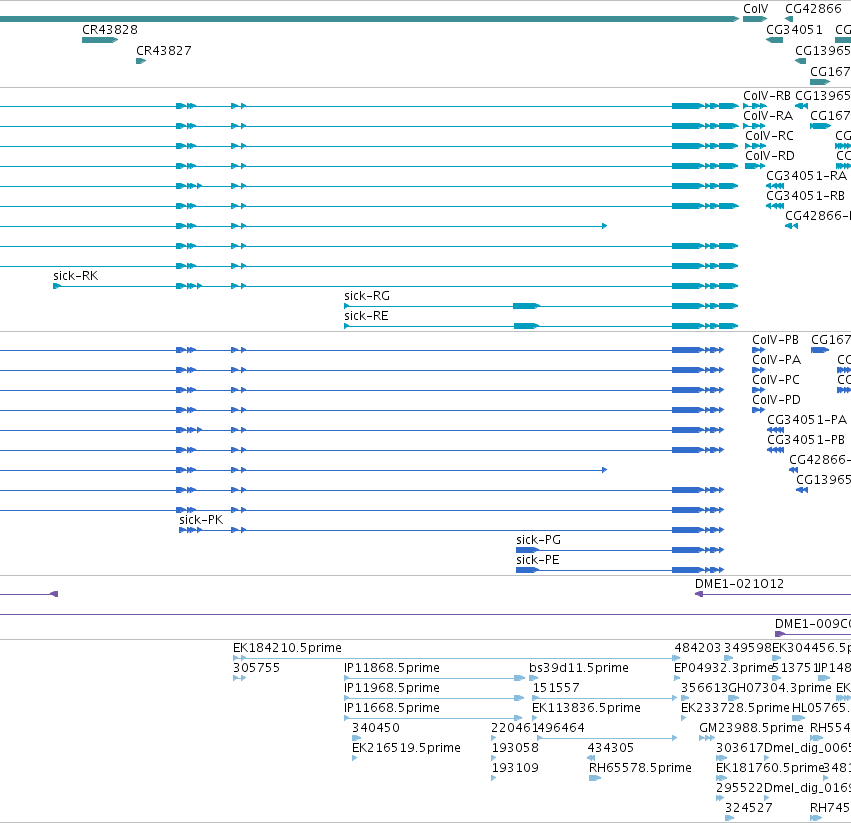
Task: Select the CG42866 gene label
Action: (813, 9)
